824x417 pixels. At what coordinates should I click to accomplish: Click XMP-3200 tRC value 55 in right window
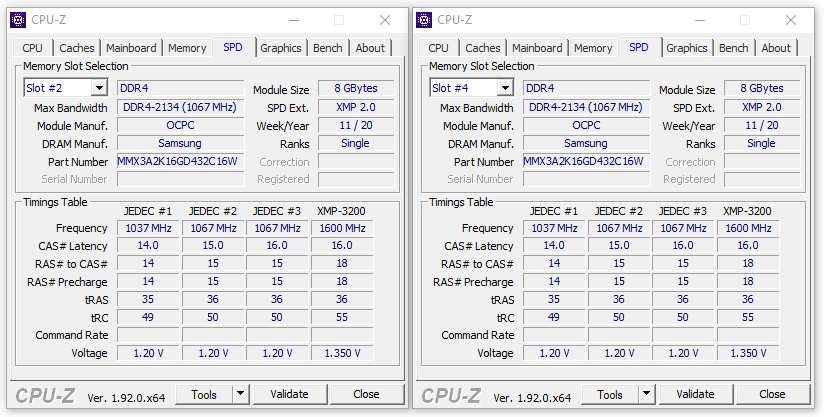tap(748, 317)
